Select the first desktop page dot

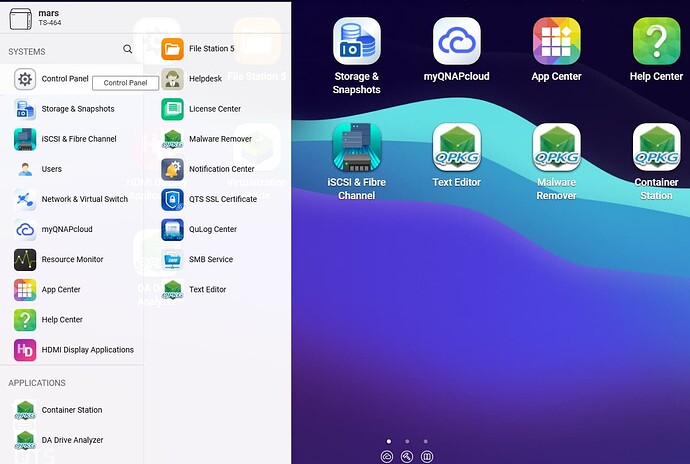(389, 441)
